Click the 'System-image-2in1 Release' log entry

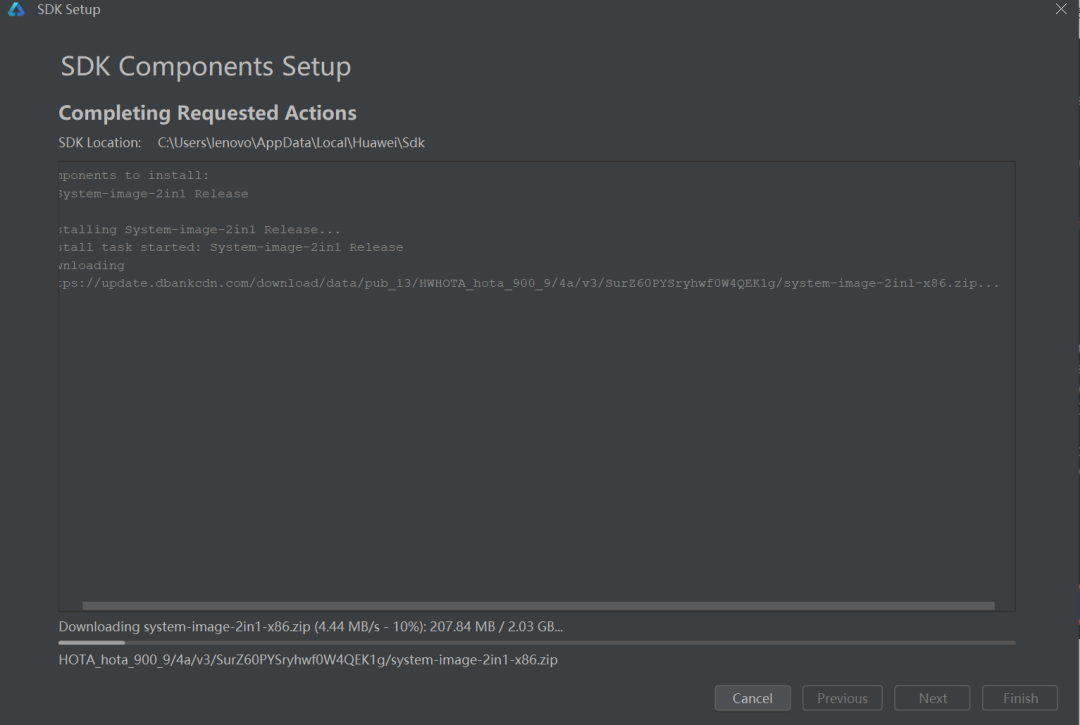click(154, 193)
